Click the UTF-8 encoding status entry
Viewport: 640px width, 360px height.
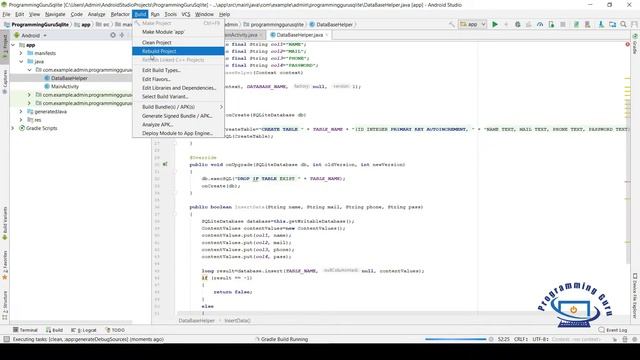pyautogui.click(x=540, y=339)
